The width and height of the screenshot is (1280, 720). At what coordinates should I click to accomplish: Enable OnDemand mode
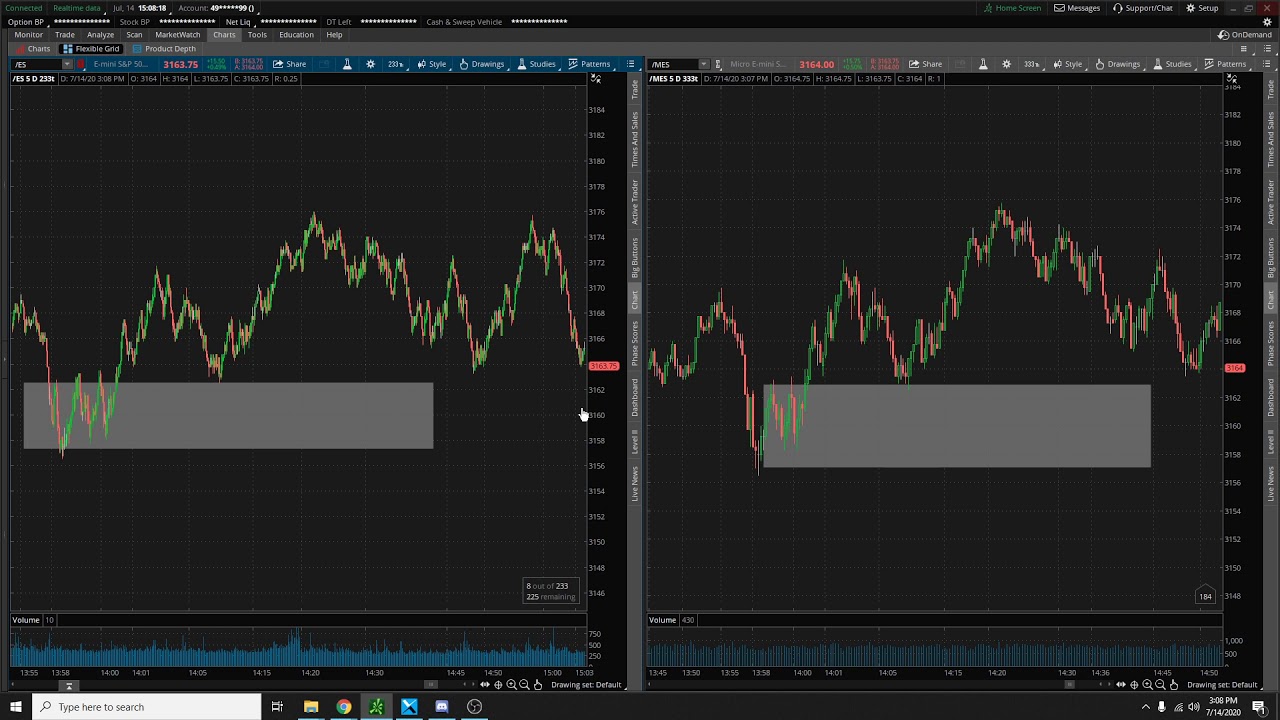point(1245,35)
